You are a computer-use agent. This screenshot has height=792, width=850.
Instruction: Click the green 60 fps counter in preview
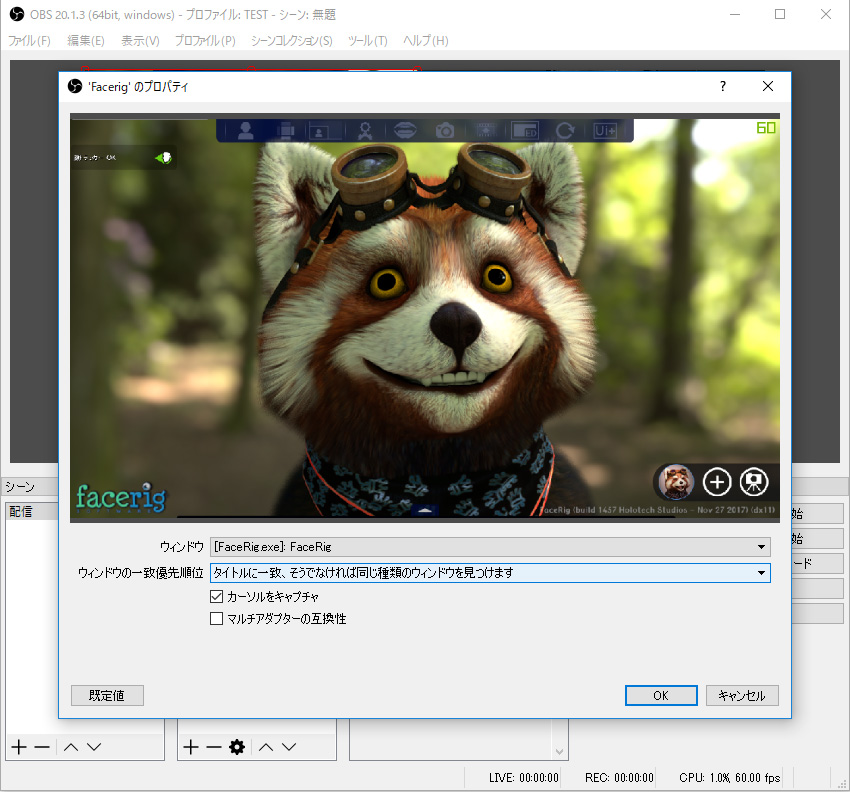766,128
